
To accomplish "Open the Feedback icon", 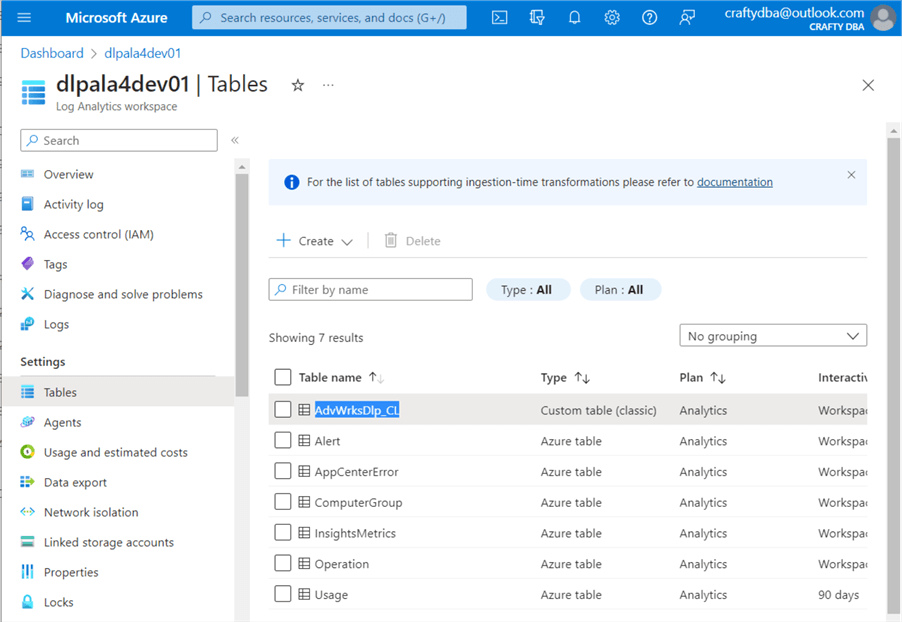I will (x=687, y=18).
